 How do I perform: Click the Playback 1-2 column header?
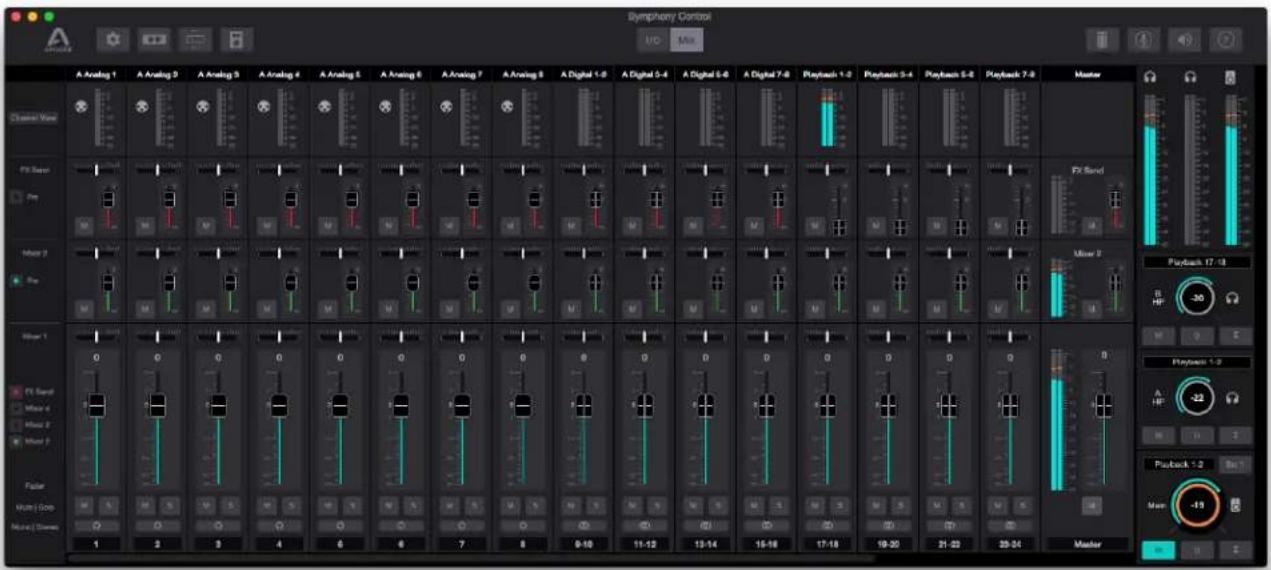829,74
